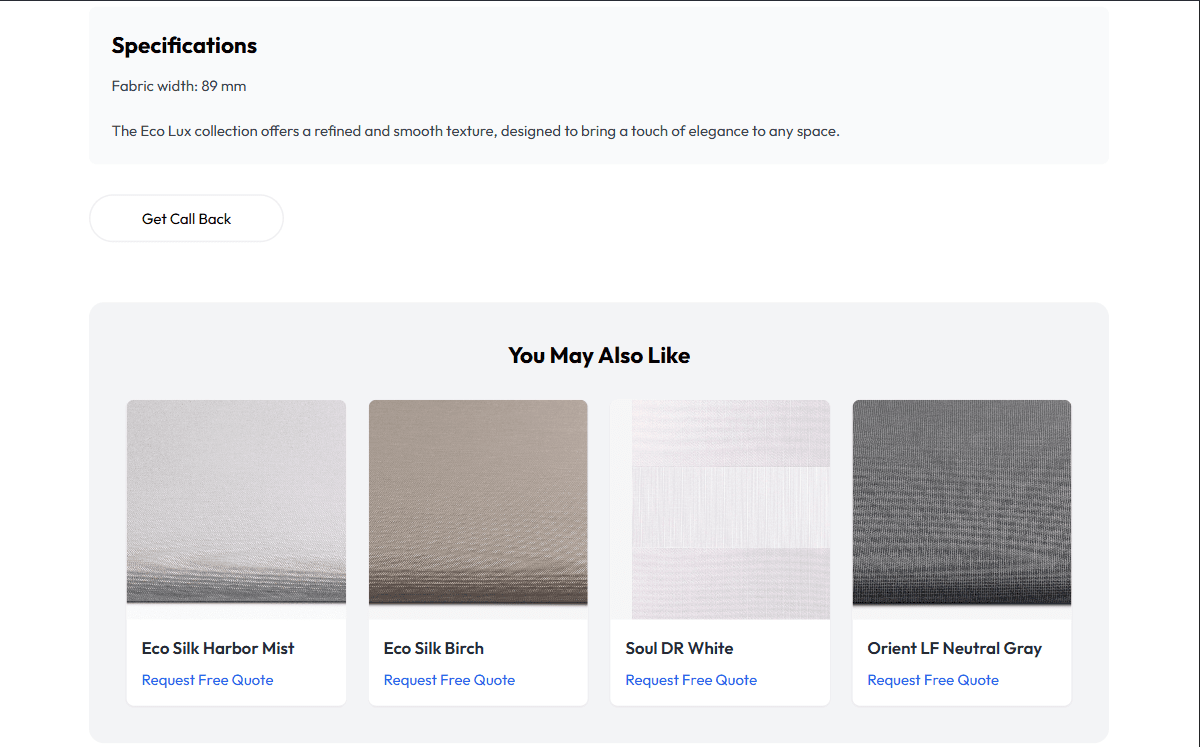This screenshot has width=1200, height=747.
Task: Click the Eco Lux collection description sentence
Action: 475,131
